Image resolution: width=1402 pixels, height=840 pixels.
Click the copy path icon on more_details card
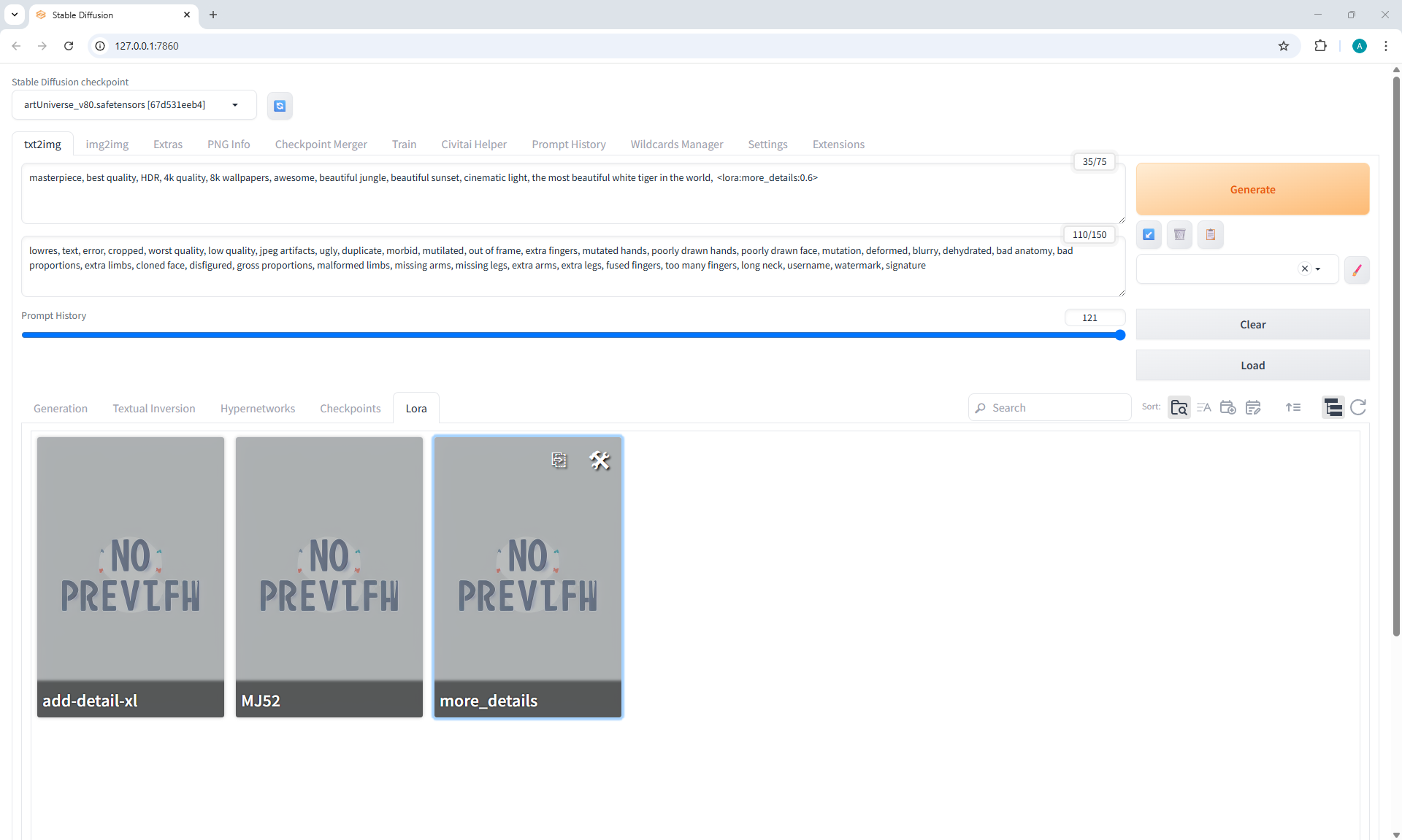559,460
